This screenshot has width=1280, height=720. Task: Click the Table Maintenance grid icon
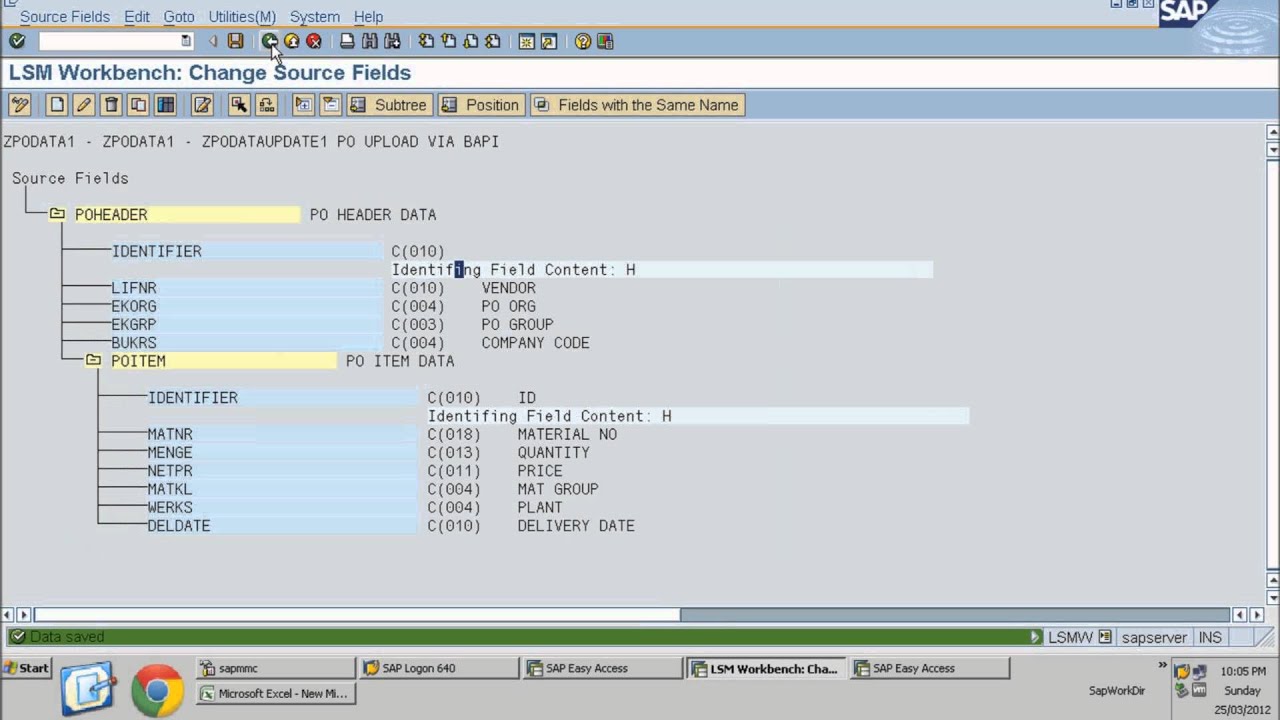click(x=165, y=105)
